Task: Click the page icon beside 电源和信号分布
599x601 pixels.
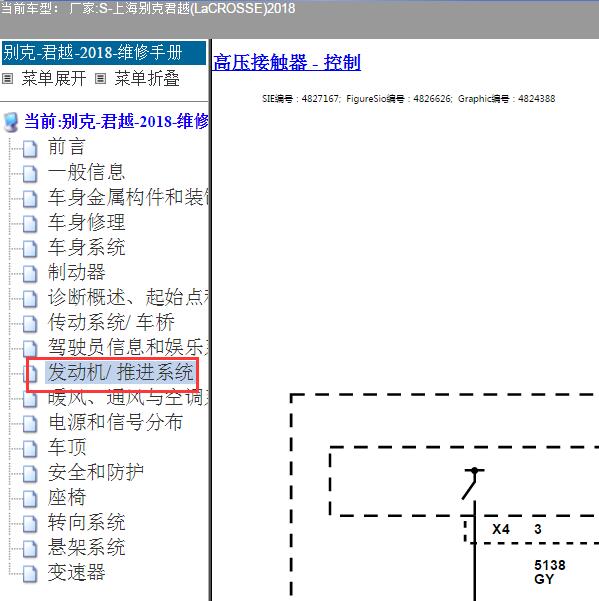Action: click(x=30, y=424)
